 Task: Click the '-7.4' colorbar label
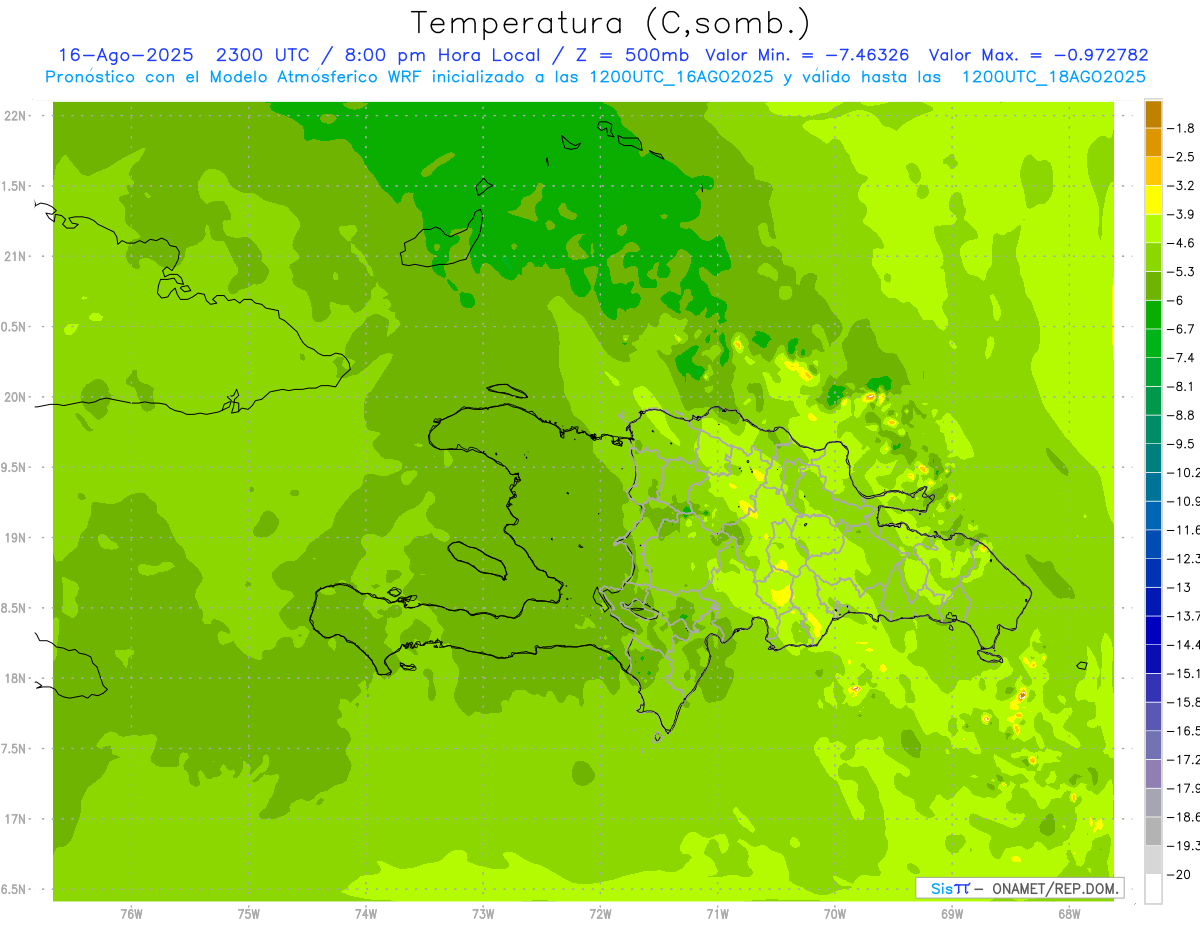pos(1181,358)
